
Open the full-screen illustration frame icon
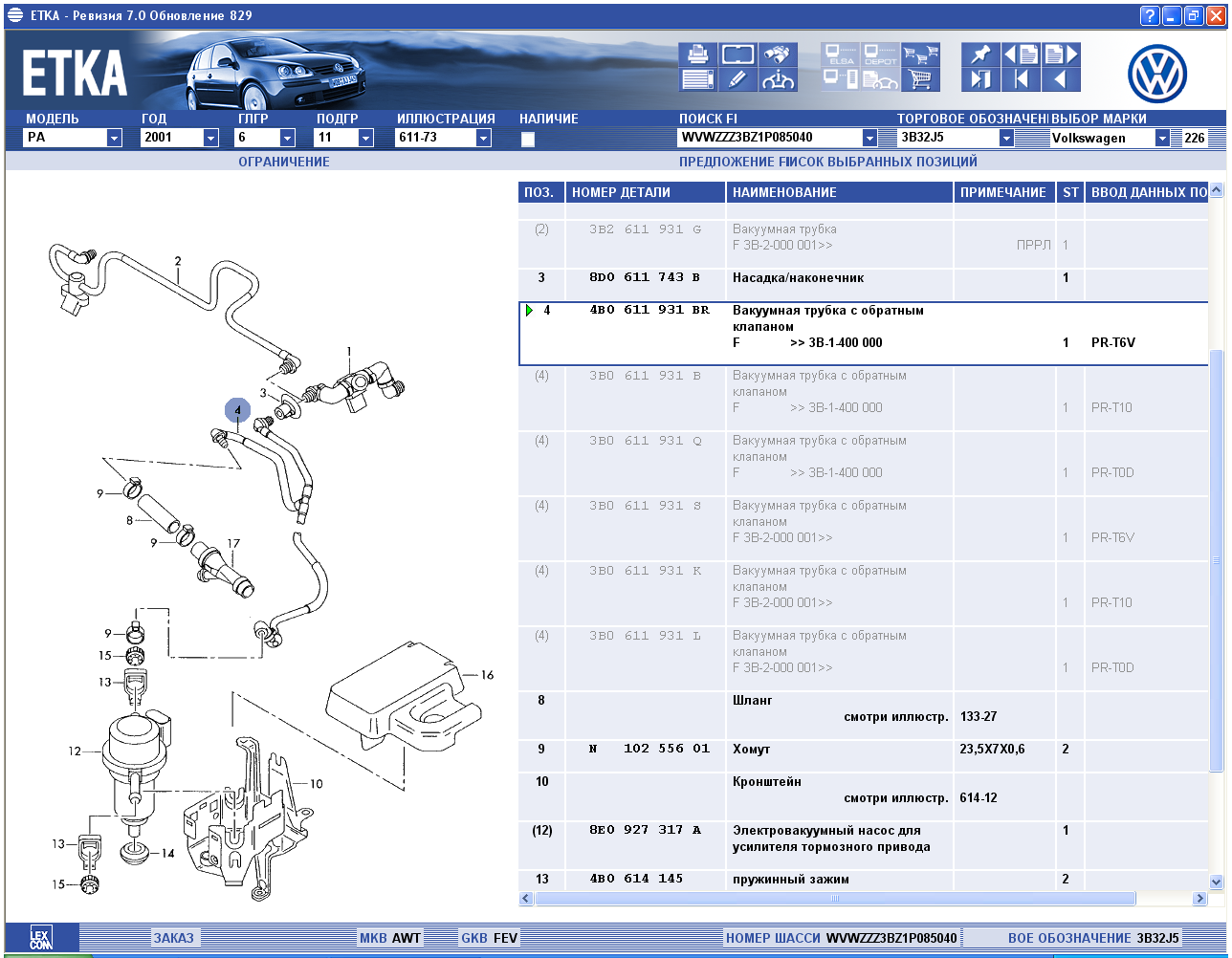[x=737, y=54]
